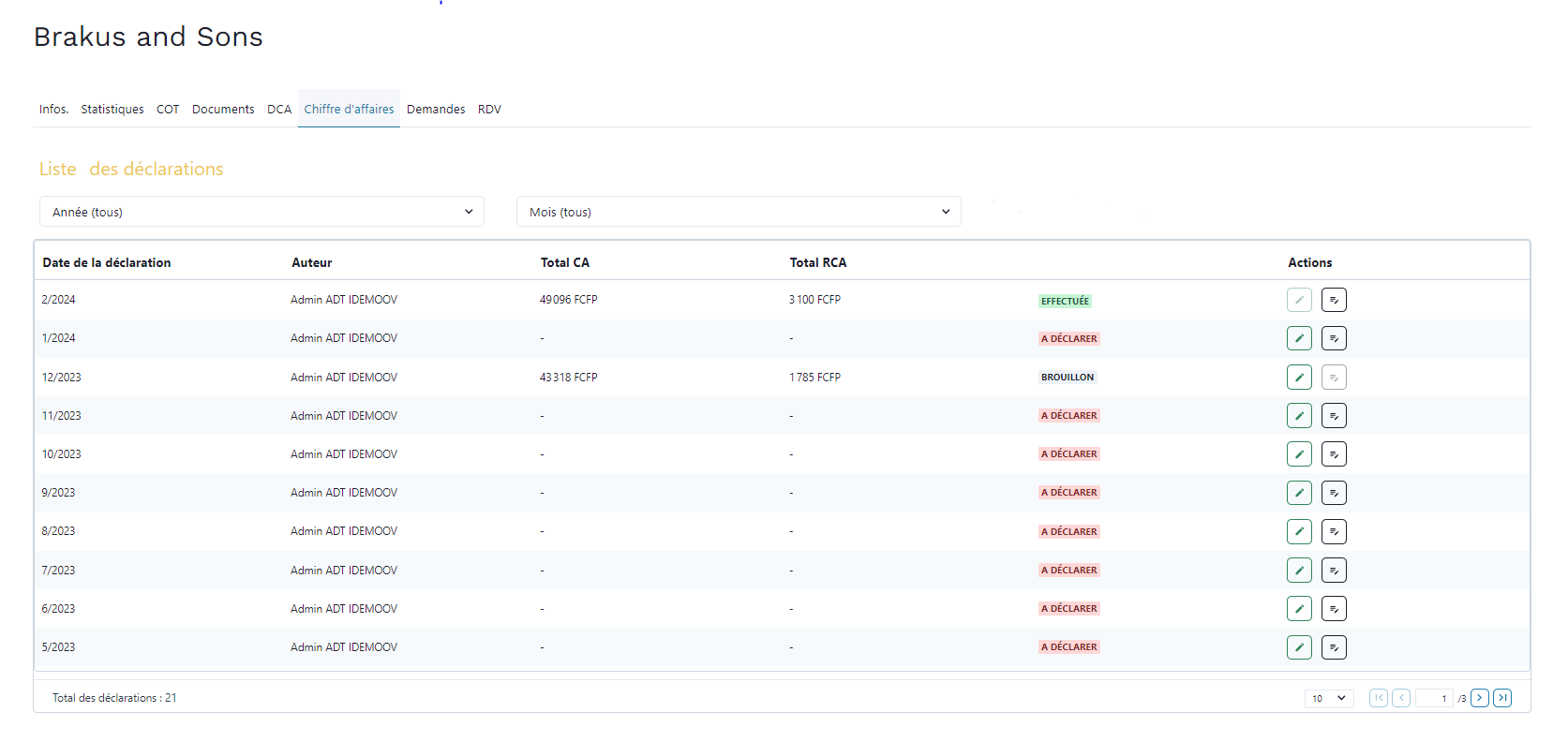Click the A DÉCLARER badge for 1/2024
This screenshot has width=1568, height=742.
pos(1068,339)
